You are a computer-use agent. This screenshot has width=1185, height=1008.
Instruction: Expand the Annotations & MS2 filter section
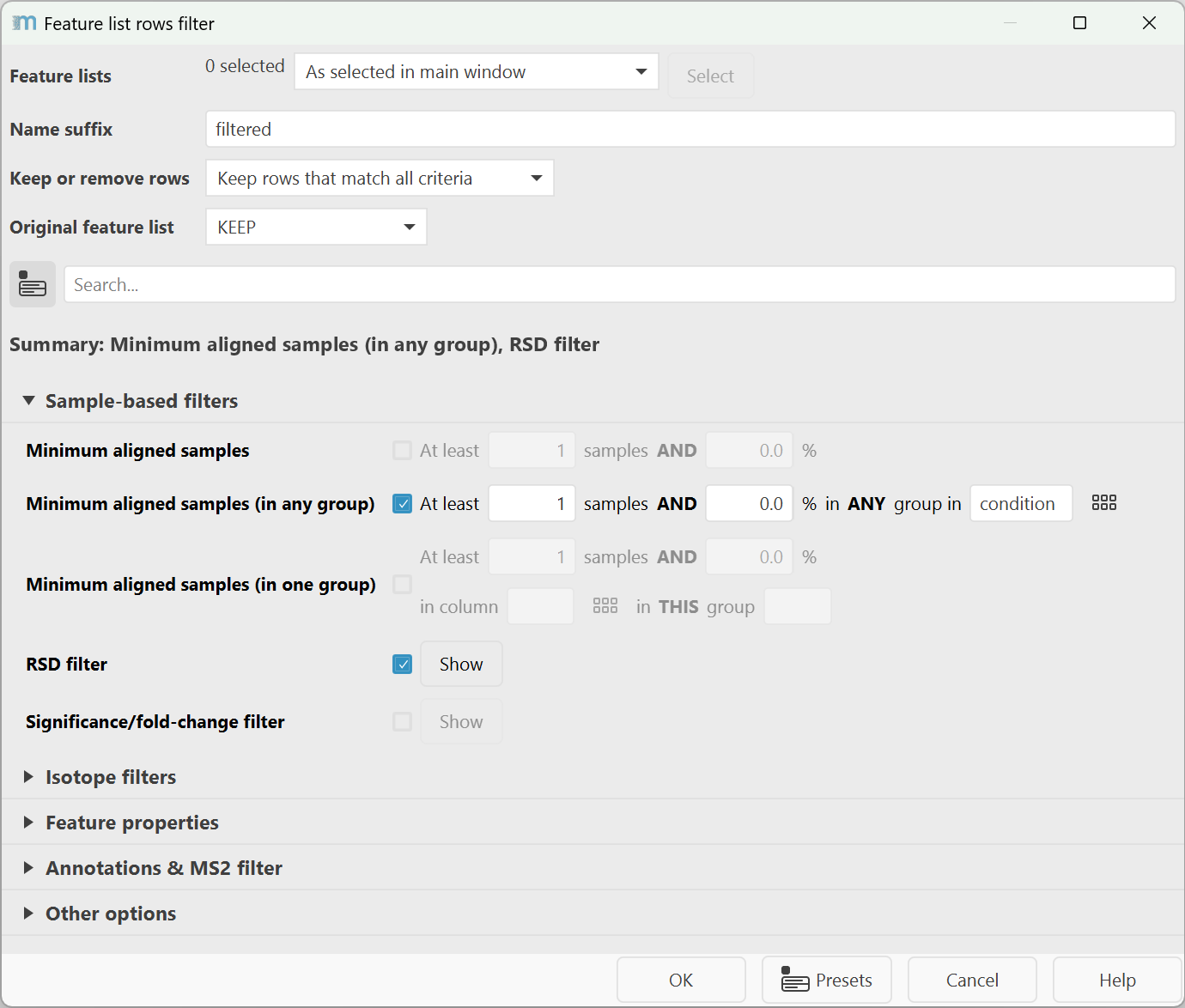(29, 868)
